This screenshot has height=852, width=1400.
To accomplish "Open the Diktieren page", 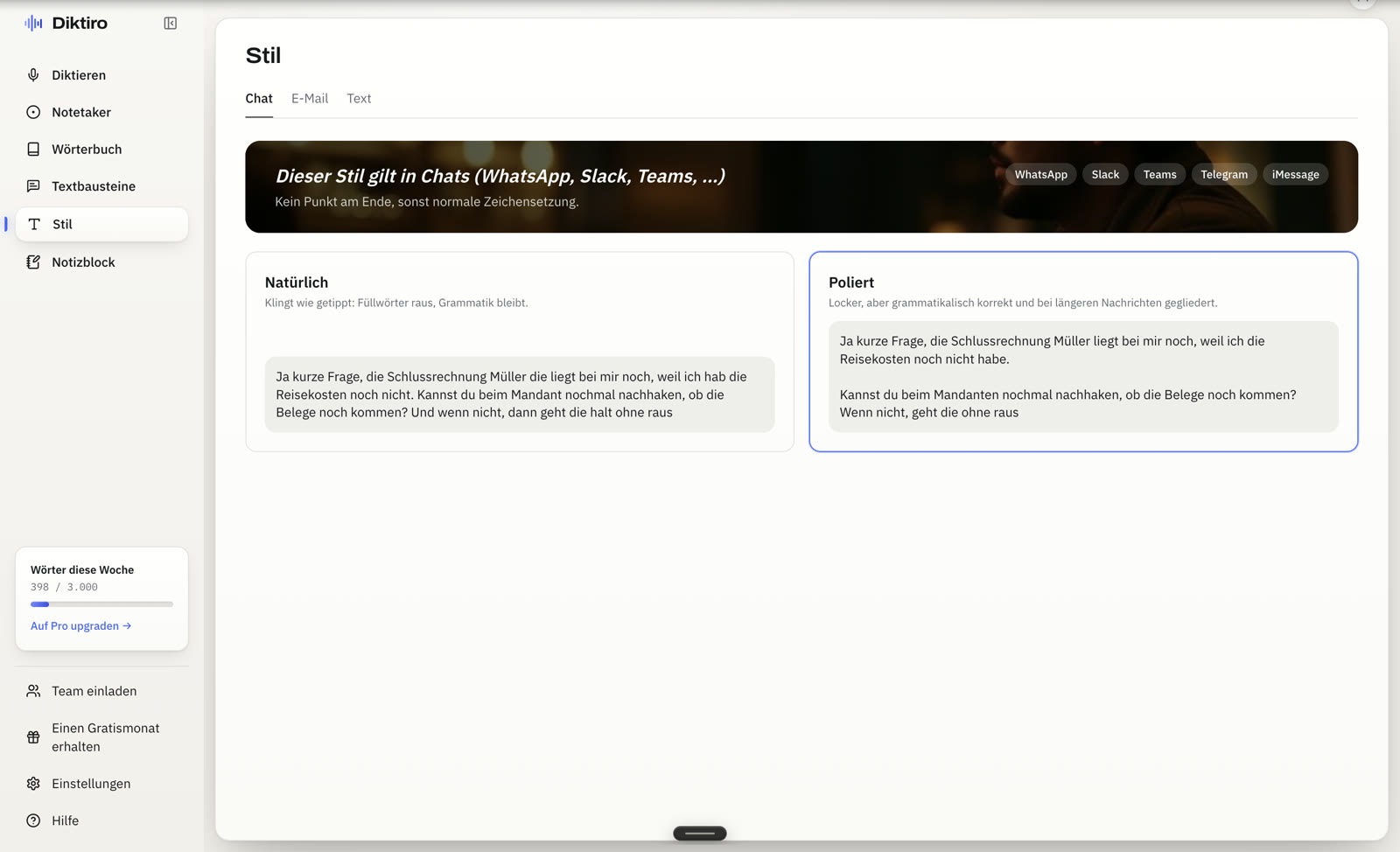I will (x=101, y=75).
